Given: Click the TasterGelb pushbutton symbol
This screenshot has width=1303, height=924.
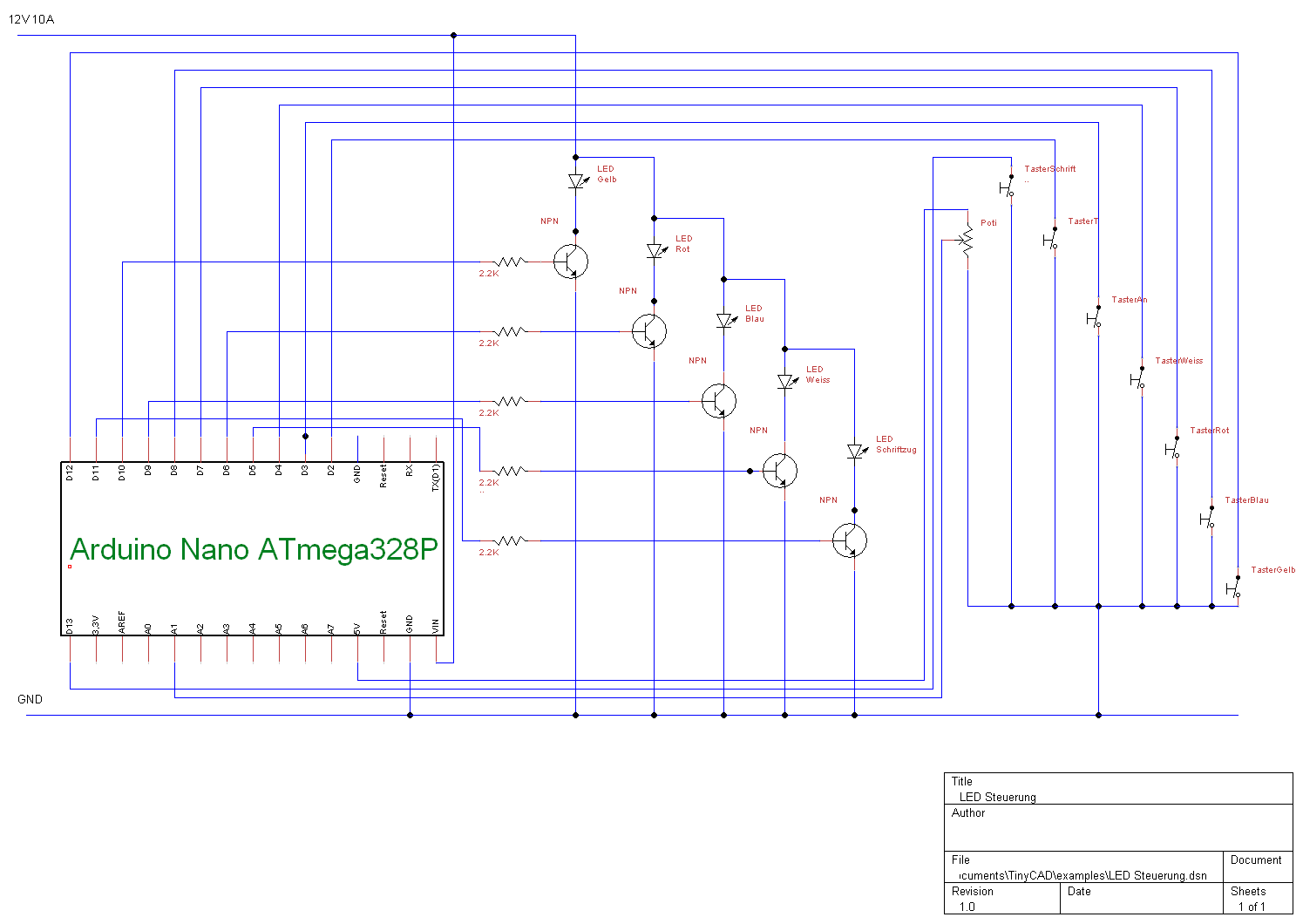Looking at the screenshot, I should point(1233,588).
